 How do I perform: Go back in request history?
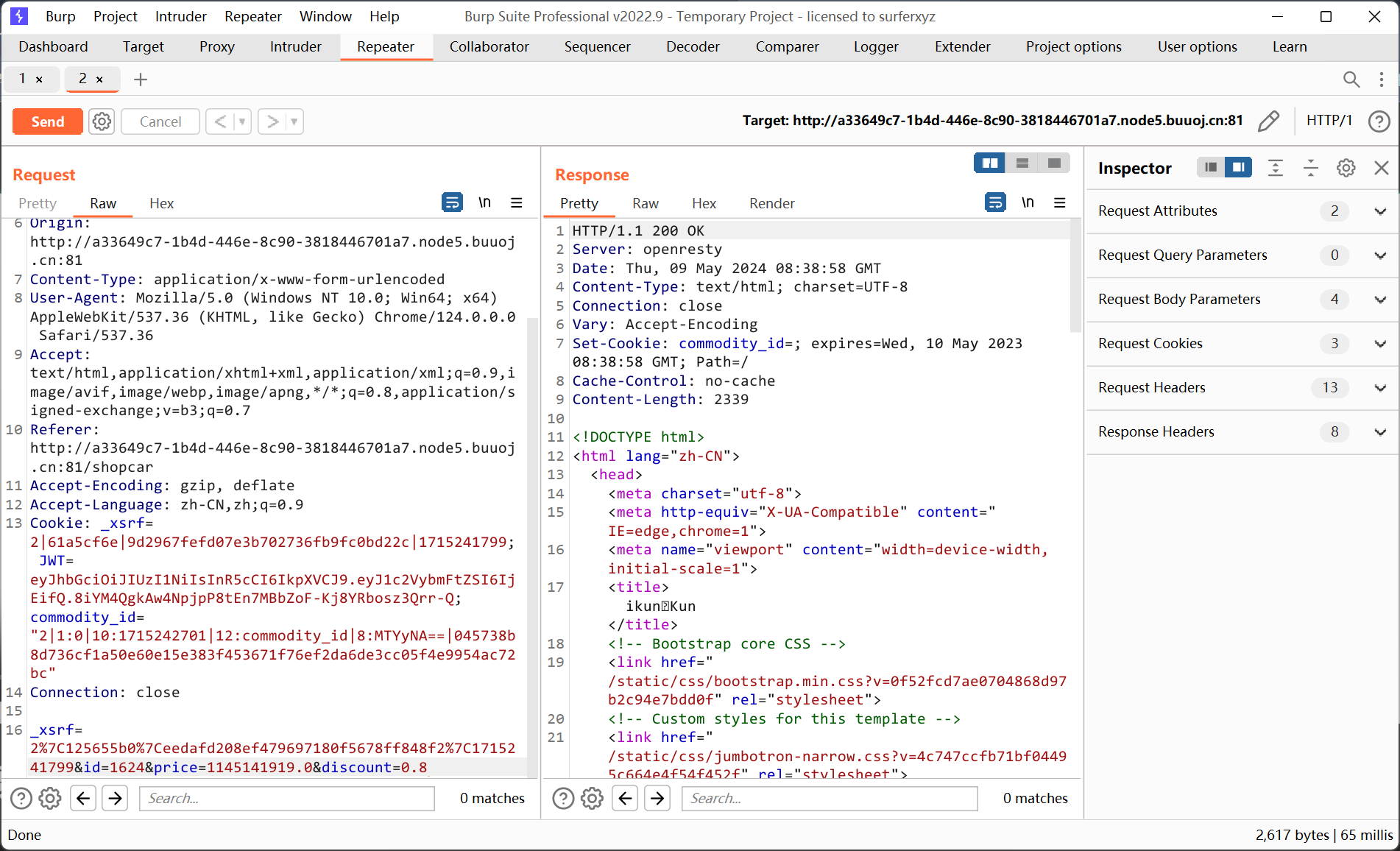(x=220, y=121)
